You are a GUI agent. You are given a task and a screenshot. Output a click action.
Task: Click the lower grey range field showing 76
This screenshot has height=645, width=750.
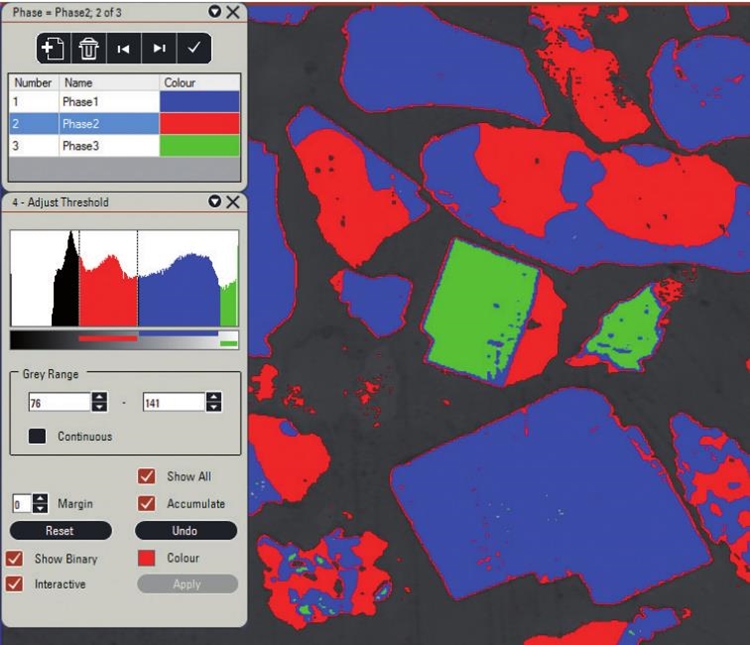tap(58, 402)
